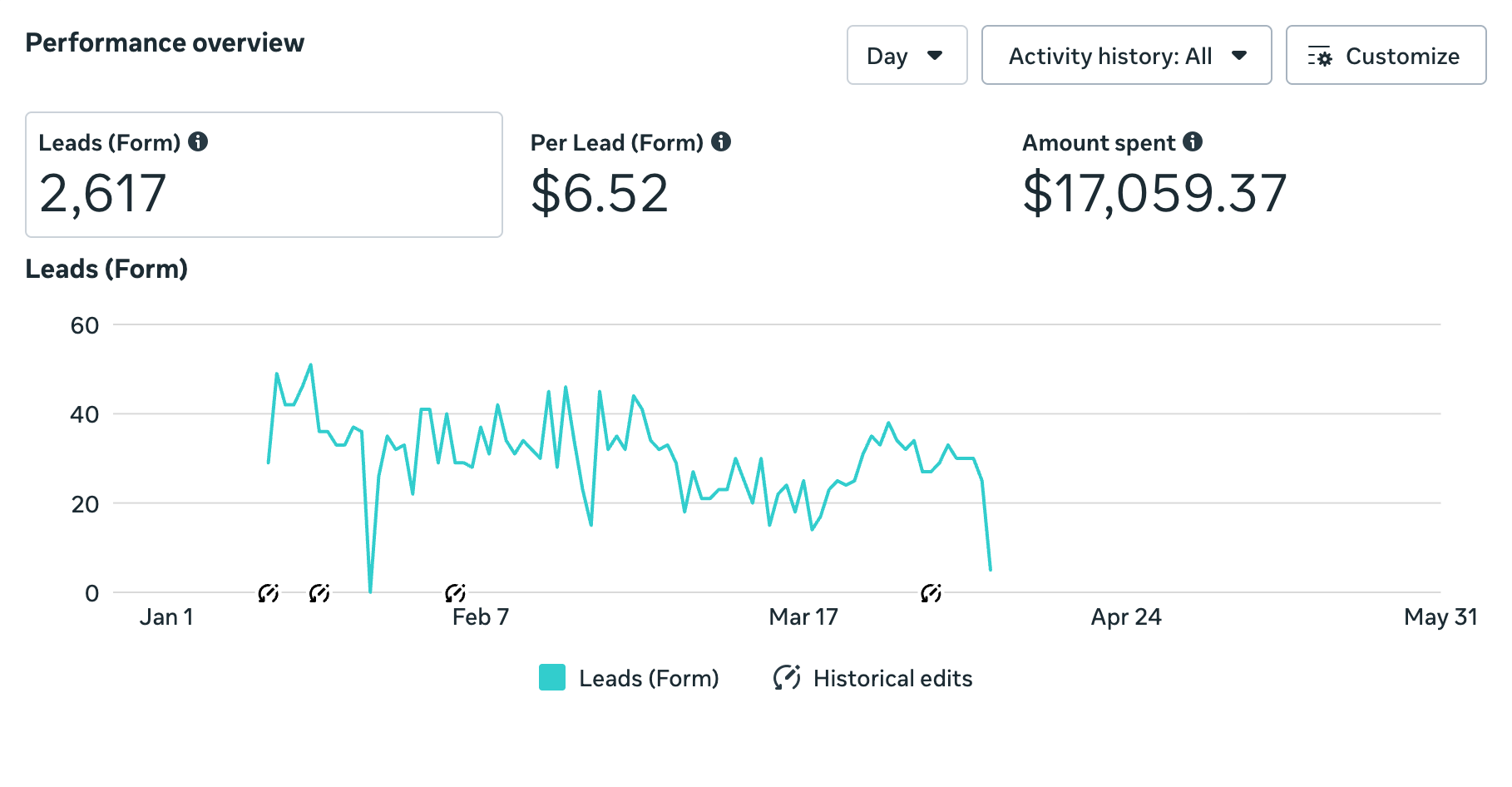Image resolution: width=1512 pixels, height=787 pixels.
Task: Click the Customize button
Action: click(x=1386, y=55)
